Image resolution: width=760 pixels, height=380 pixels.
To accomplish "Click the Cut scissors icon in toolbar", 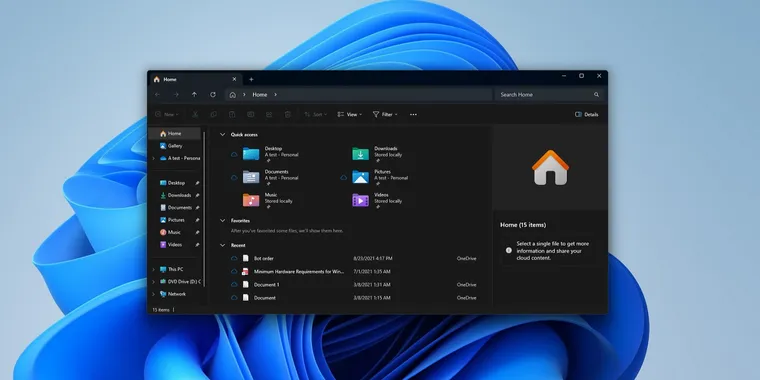I will click(195, 114).
